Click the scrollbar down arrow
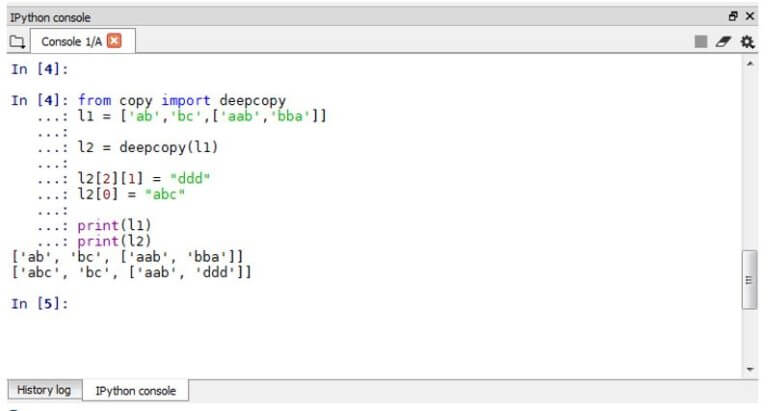The image size is (768, 411). click(750, 369)
